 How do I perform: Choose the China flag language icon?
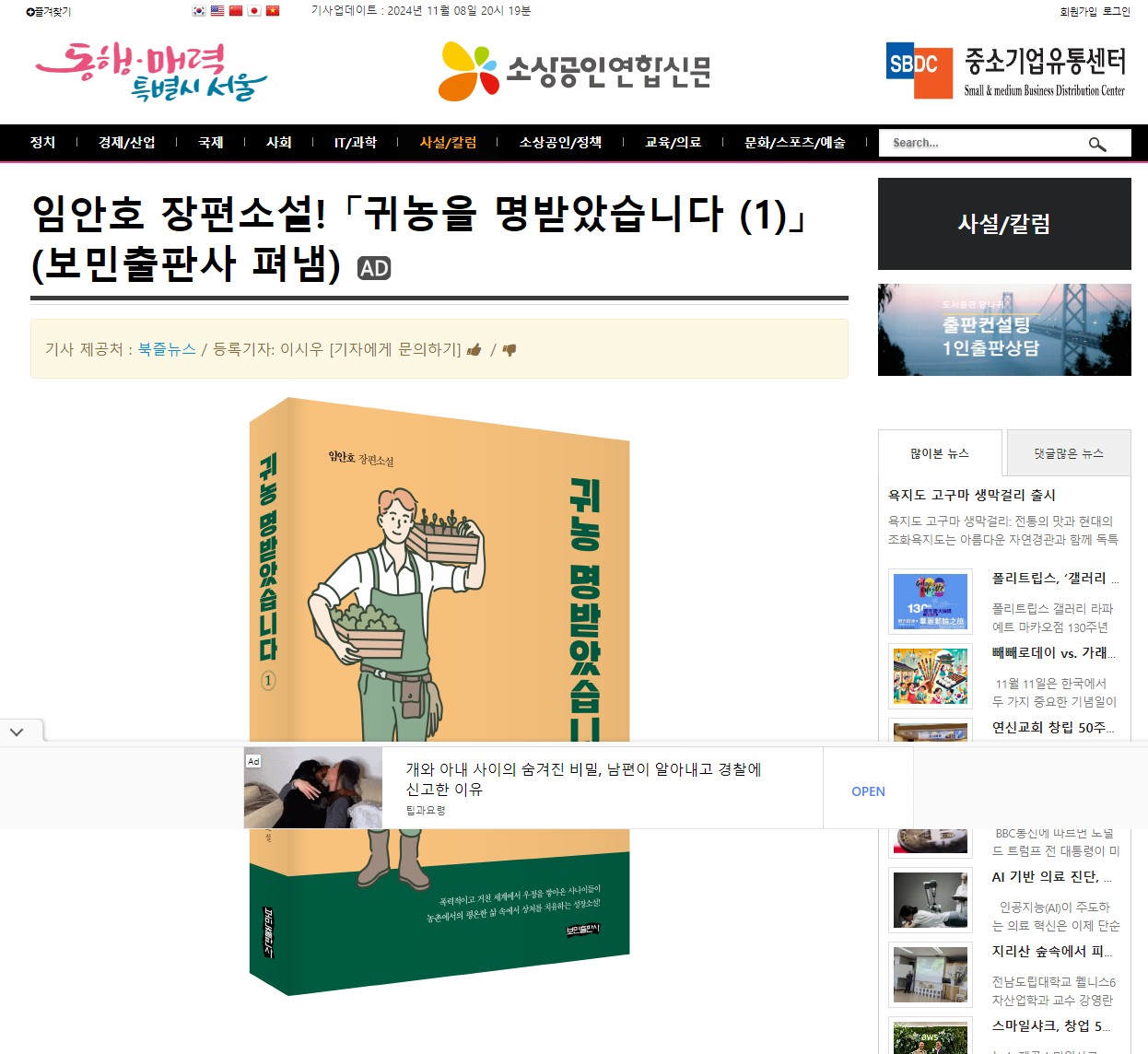236,11
